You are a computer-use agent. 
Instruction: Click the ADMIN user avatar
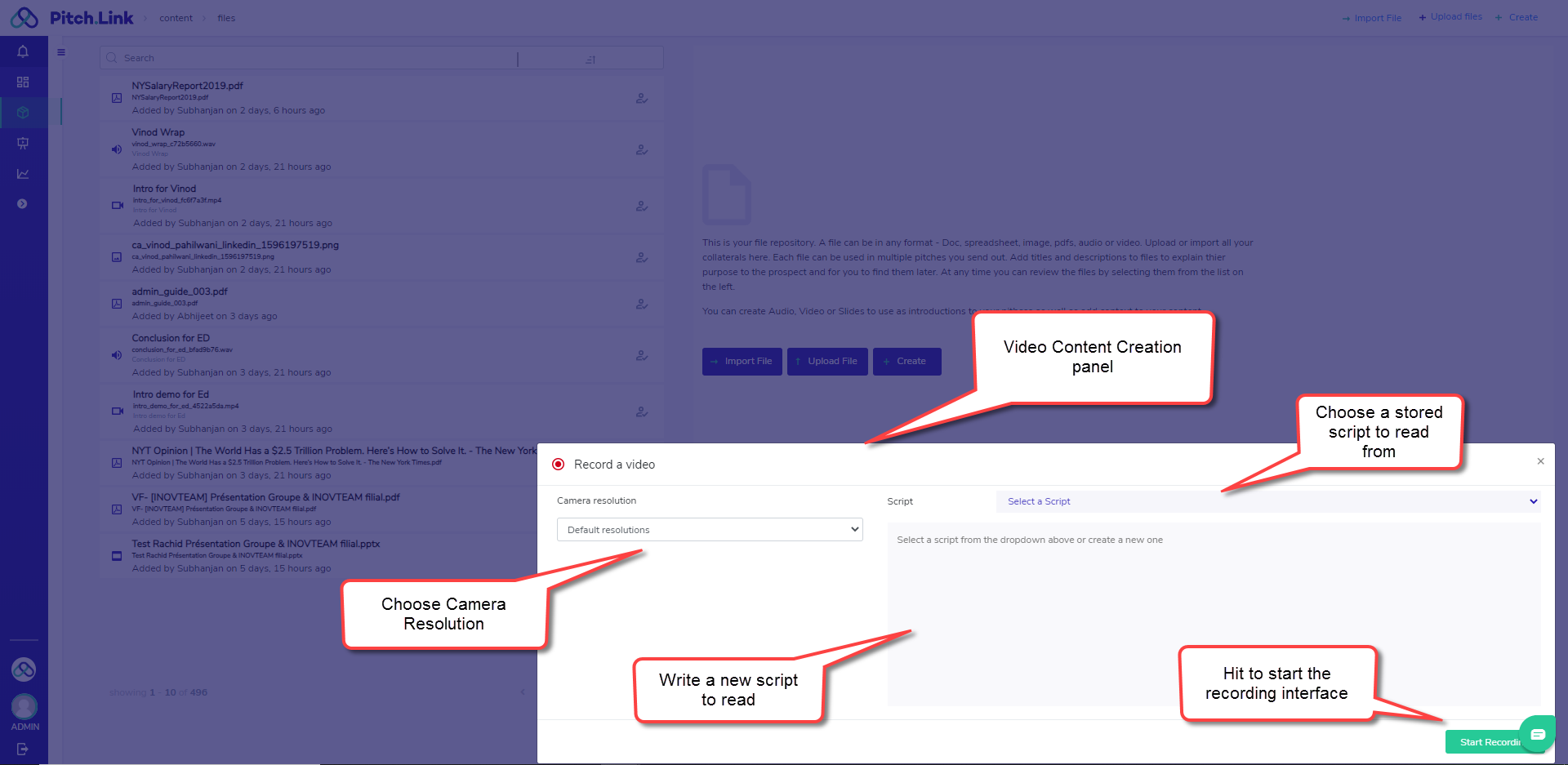[x=24, y=706]
